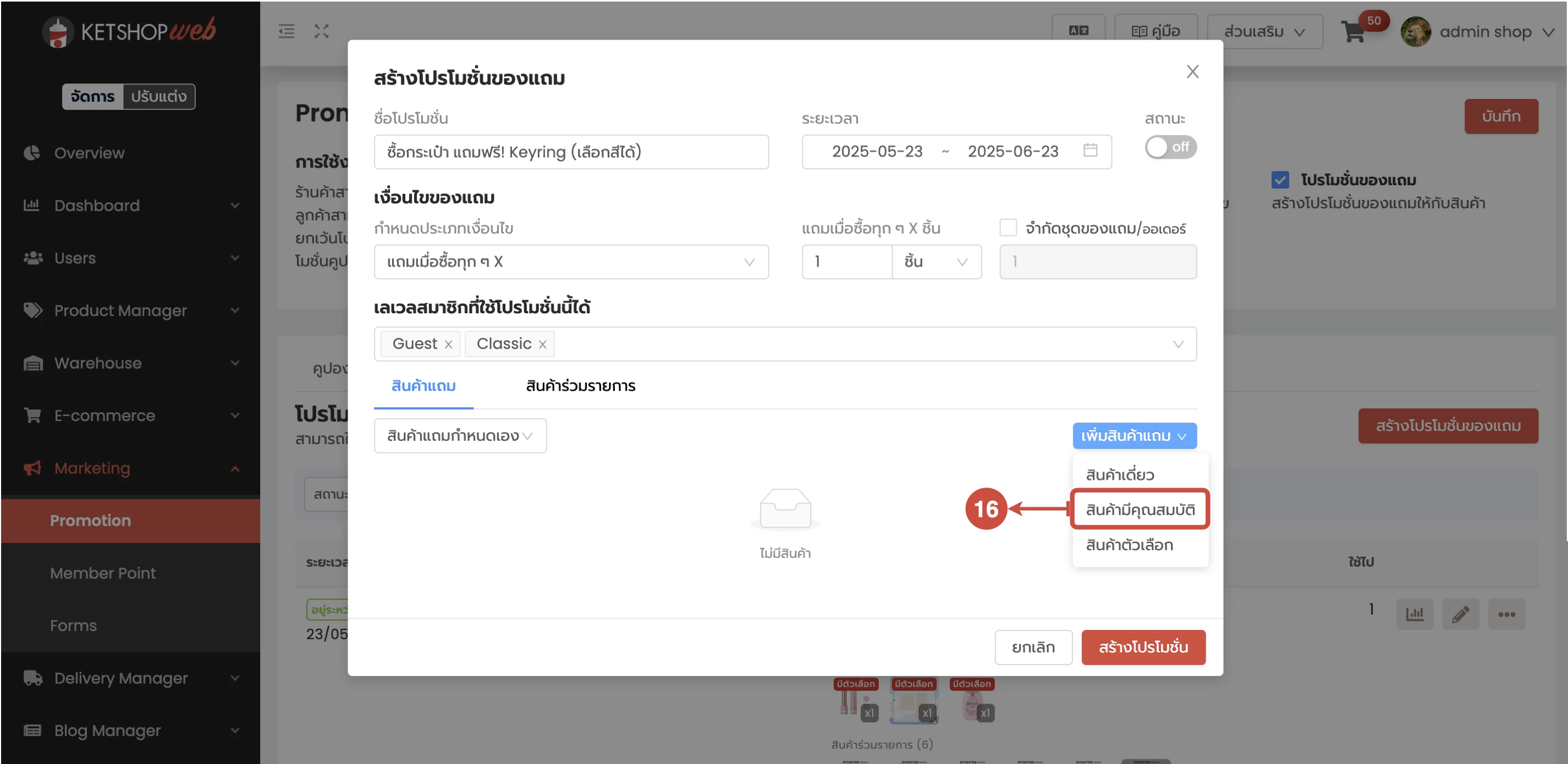The height and width of the screenshot is (764, 1568).
Task: Select สินค้ามีคุณสมบัติ from the add-item menu
Action: click(x=1140, y=509)
